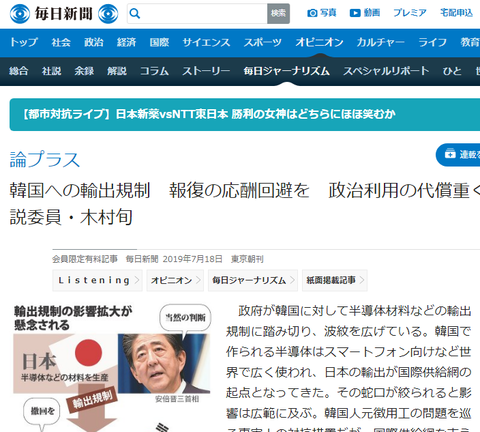Image resolution: width=480 pixels, height=432 pixels.
Task: Click the gray 検索 search button
Action: click(278, 14)
